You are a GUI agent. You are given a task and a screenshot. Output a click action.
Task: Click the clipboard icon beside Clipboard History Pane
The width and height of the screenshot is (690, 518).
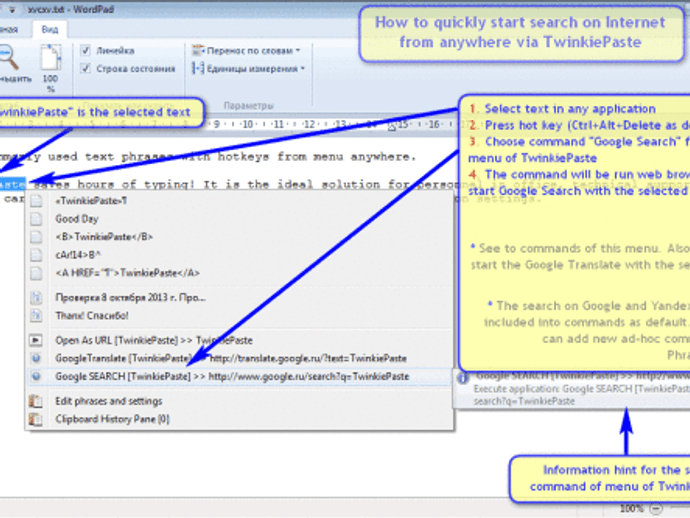[x=36, y=419]
